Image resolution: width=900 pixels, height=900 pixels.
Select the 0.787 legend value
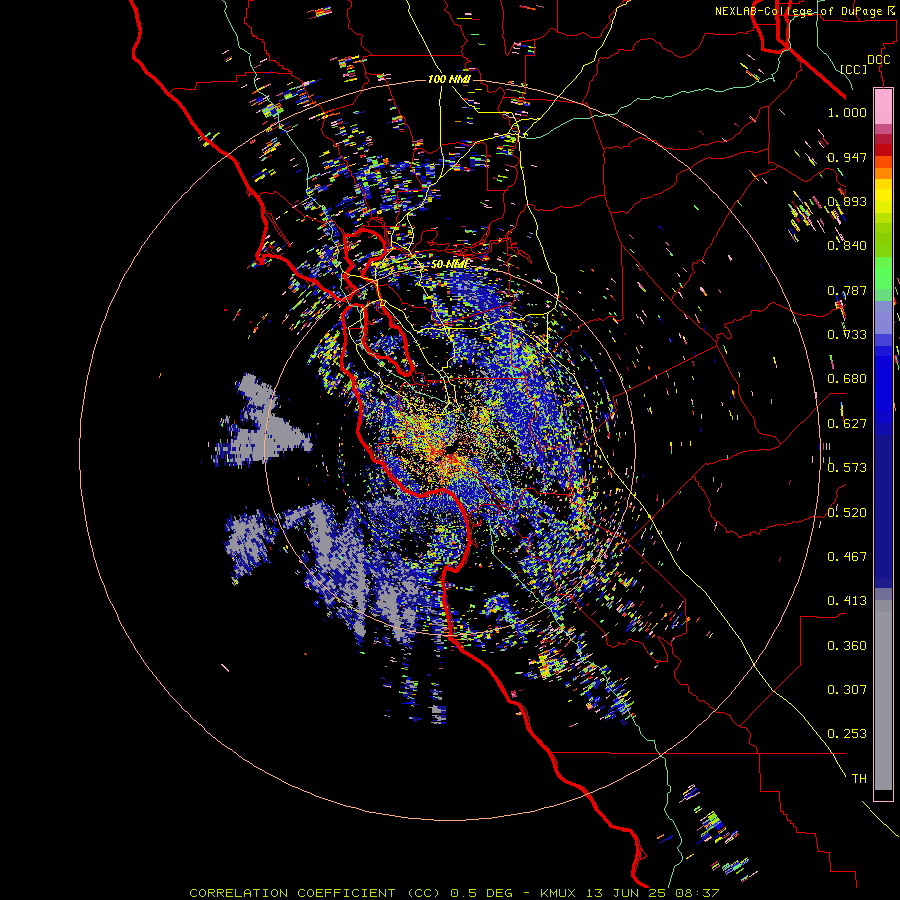[847, 290]
